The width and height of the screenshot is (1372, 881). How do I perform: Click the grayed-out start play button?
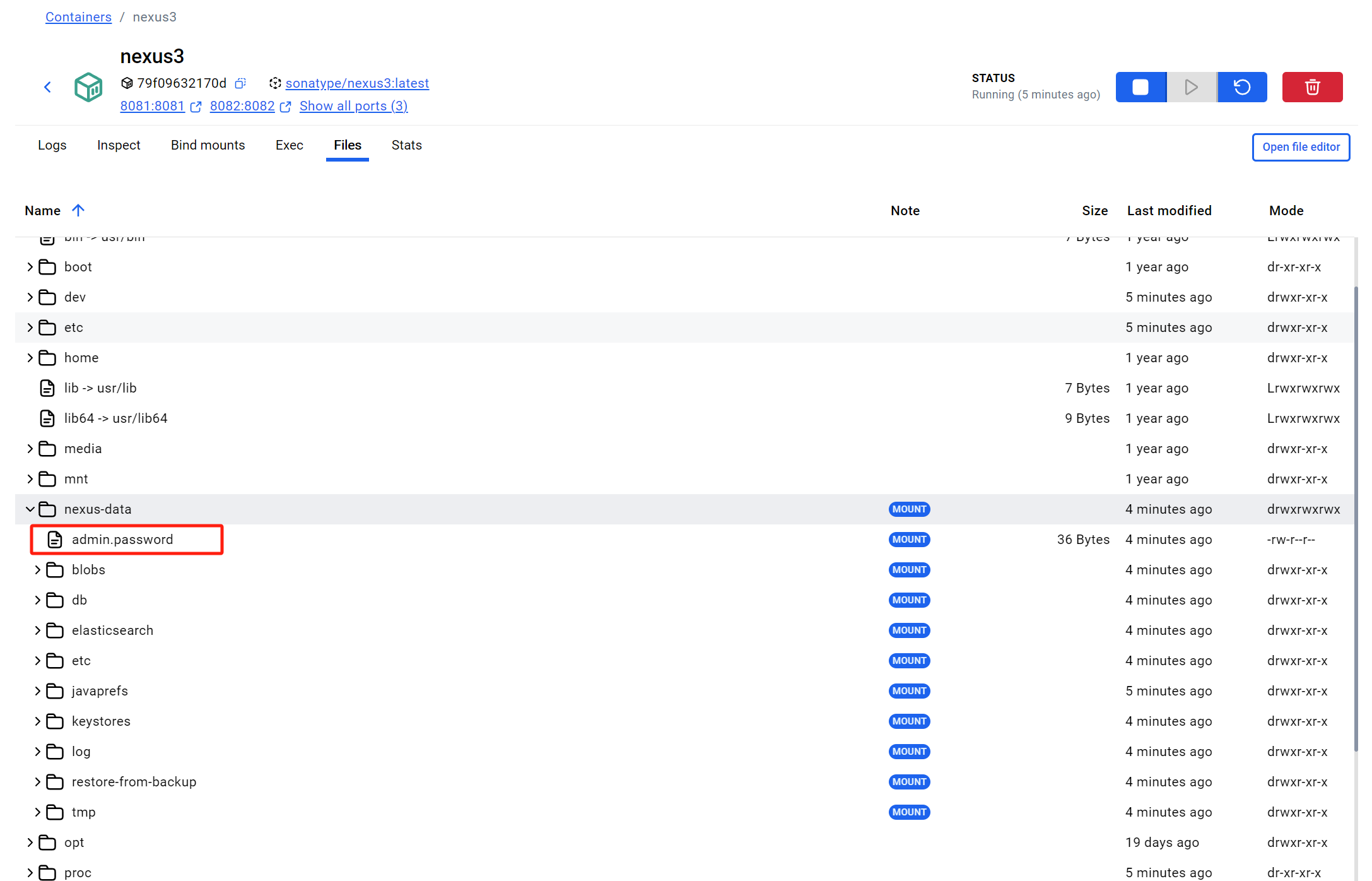coord(1191,87)
